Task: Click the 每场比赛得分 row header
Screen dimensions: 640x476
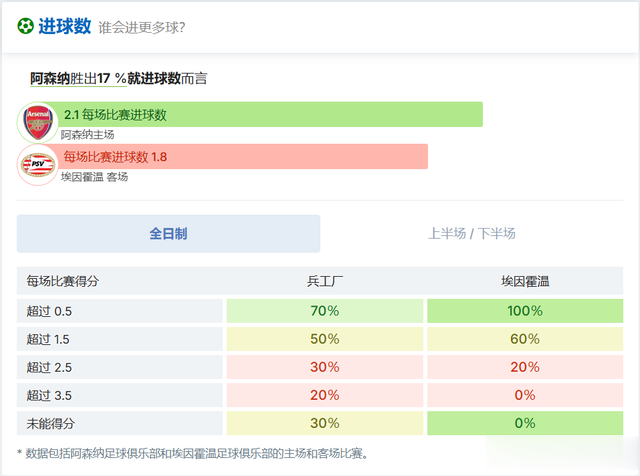Action: tap(63, 282)
